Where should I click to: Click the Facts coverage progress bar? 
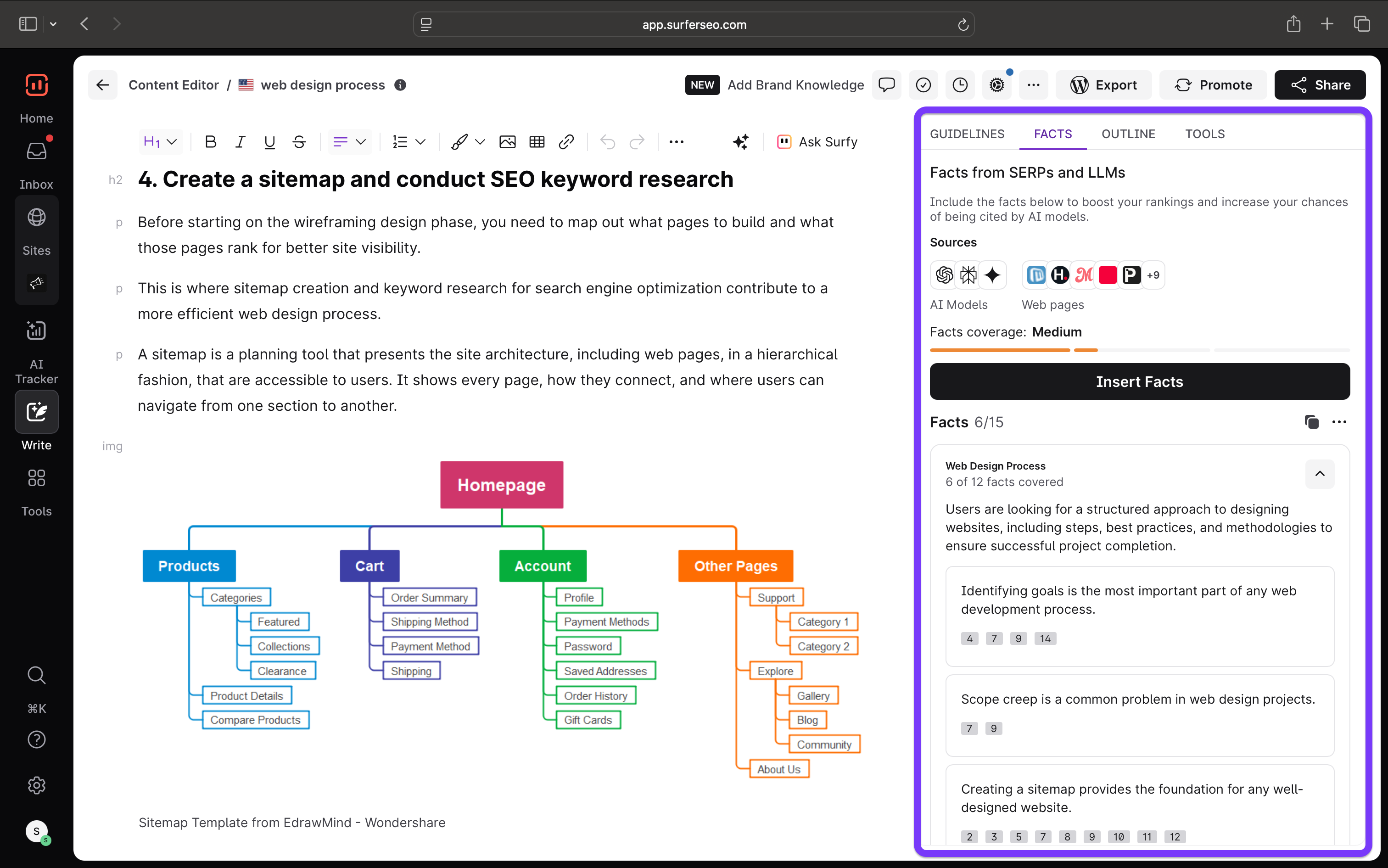[x=1139, y=350]
